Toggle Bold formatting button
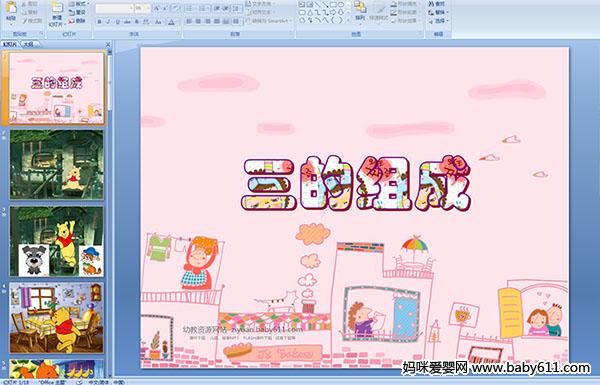 coord(99,22)
